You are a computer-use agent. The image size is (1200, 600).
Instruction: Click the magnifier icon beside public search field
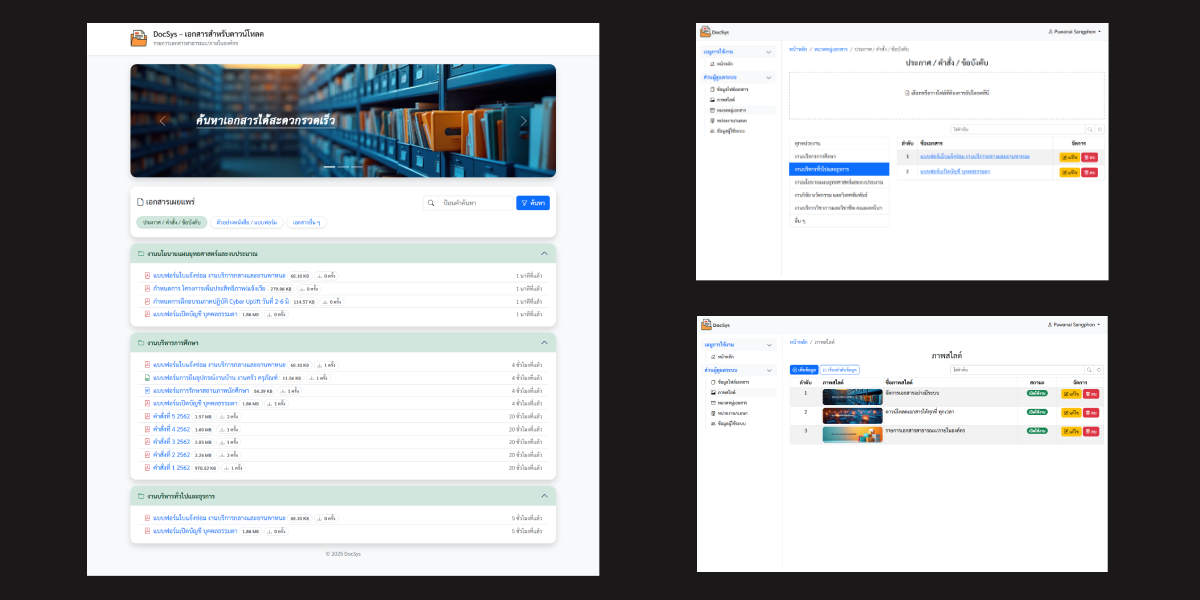tap(431, 203)
